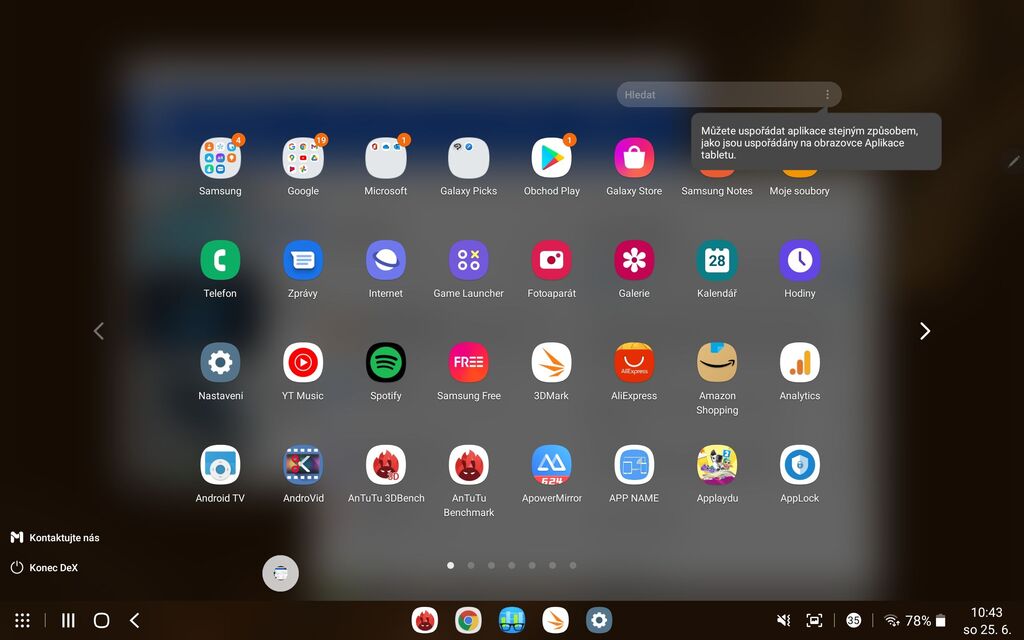Tap Konec DeX to exit DeX mode
Screen dimensions: 1024x640
tap(43, 567)
